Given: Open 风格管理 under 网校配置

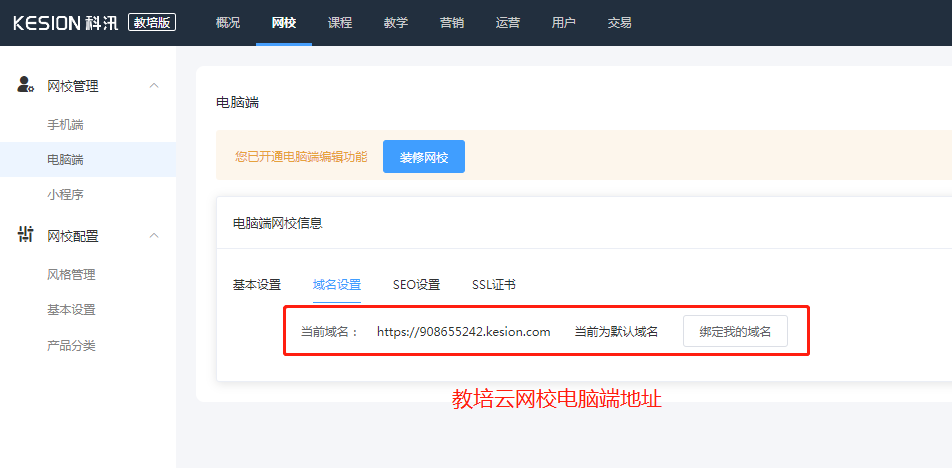Looking at the screenshot, I should click(x=71, y=274).
